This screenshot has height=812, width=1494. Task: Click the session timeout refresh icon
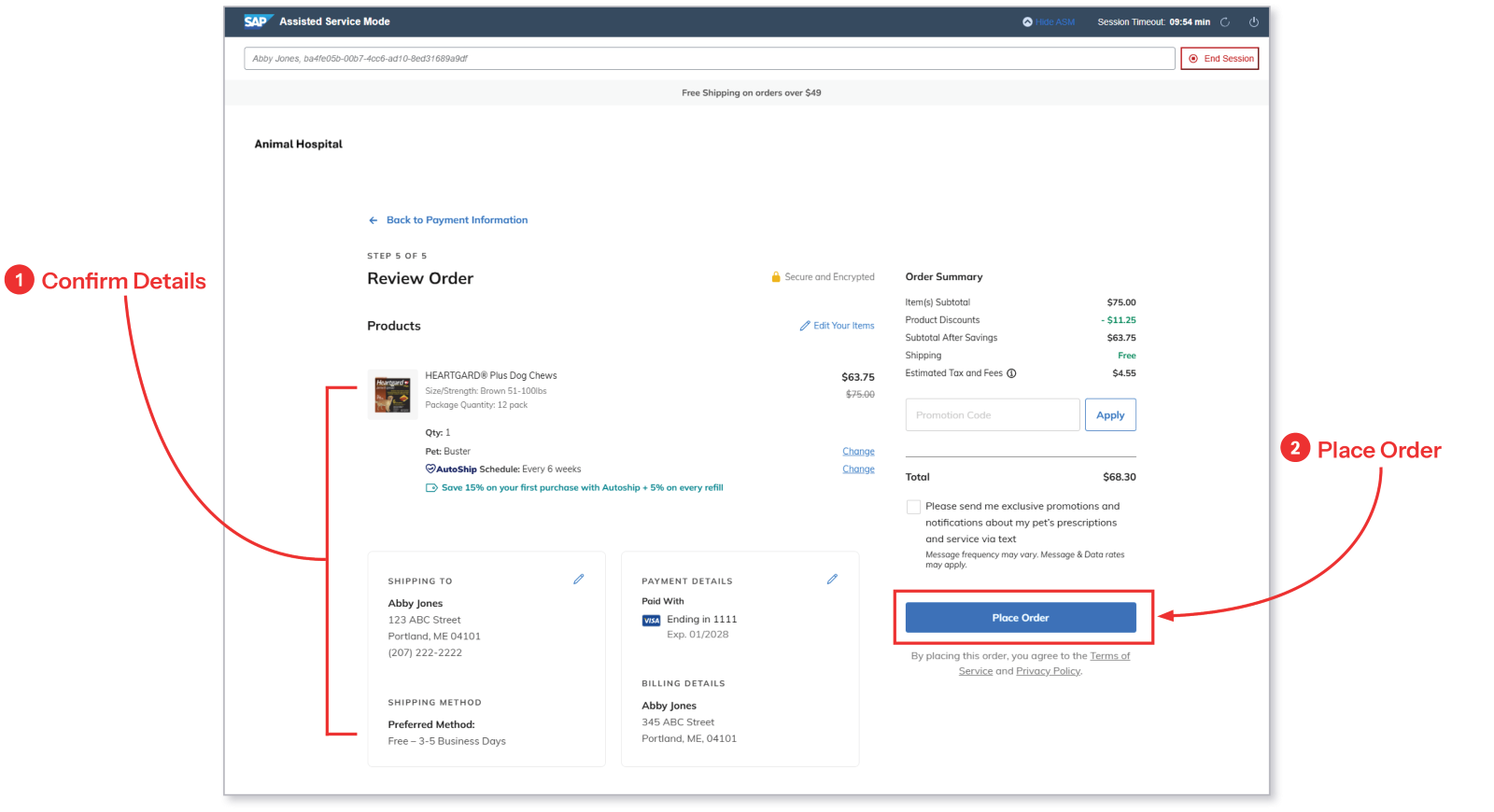(x=1225, y=21)
